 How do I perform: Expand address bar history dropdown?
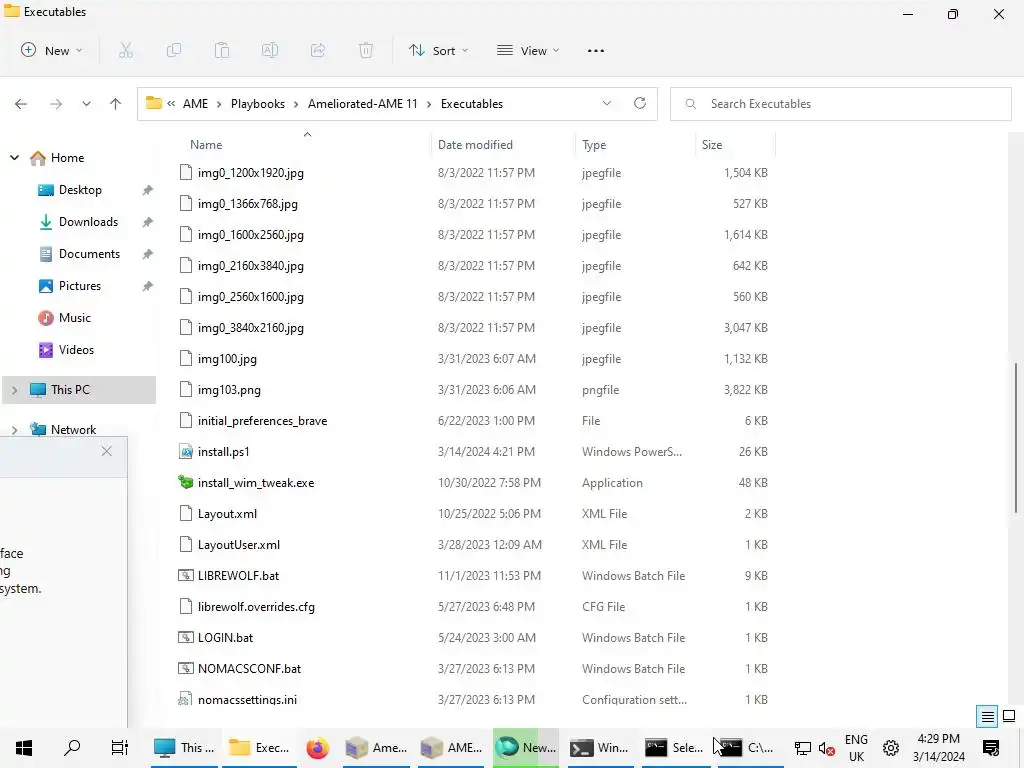pos(607,103)
